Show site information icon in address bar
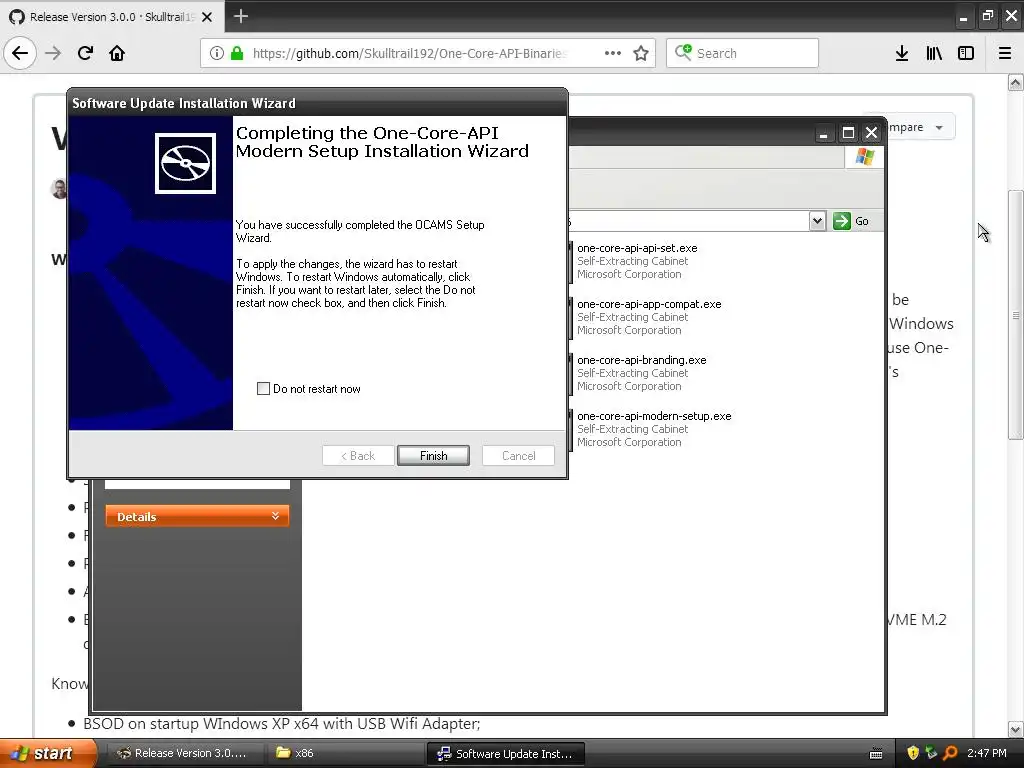The image size is (1024, 768). click(x=217, y=53)
